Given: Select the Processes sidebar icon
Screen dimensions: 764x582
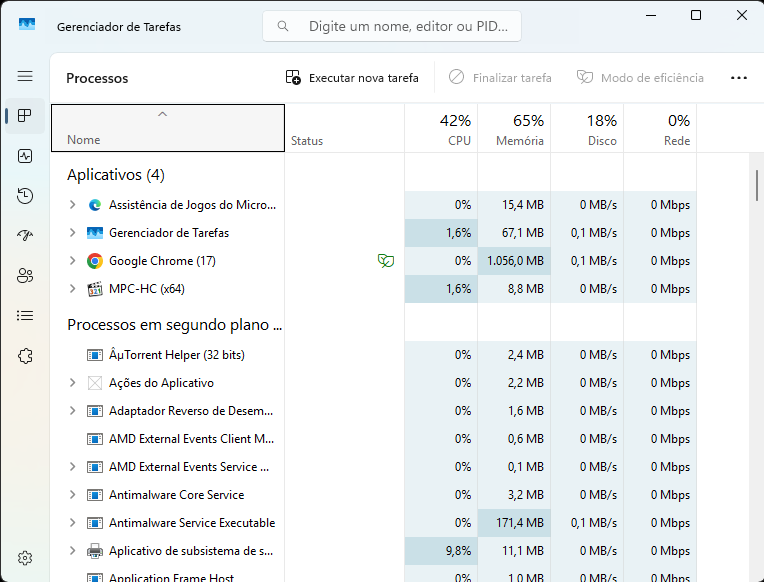Looking at the screenshot, I should point(25,116).
